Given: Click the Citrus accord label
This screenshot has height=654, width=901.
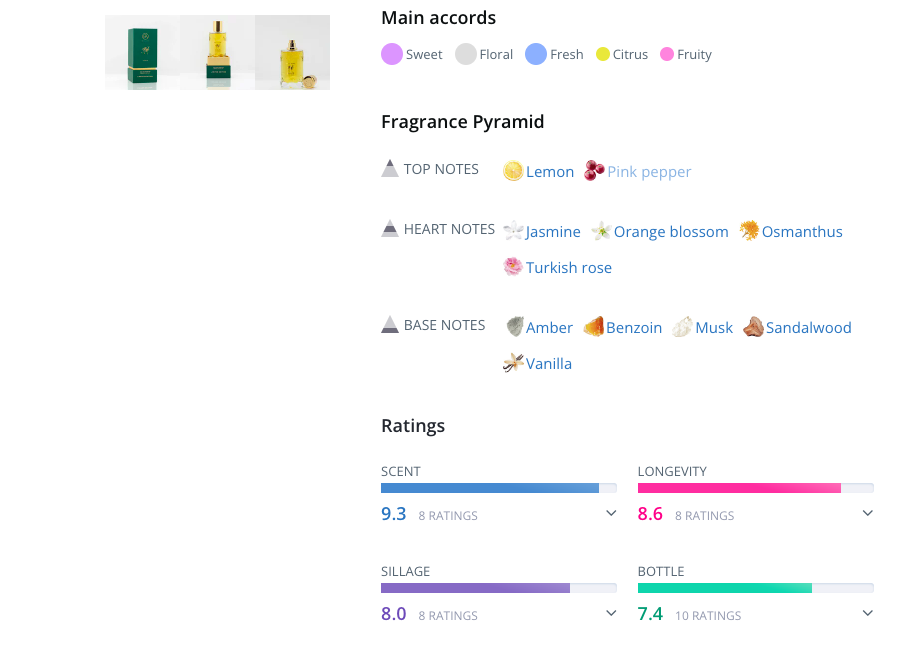Looking at the screenshot, I should click(630, 55).
